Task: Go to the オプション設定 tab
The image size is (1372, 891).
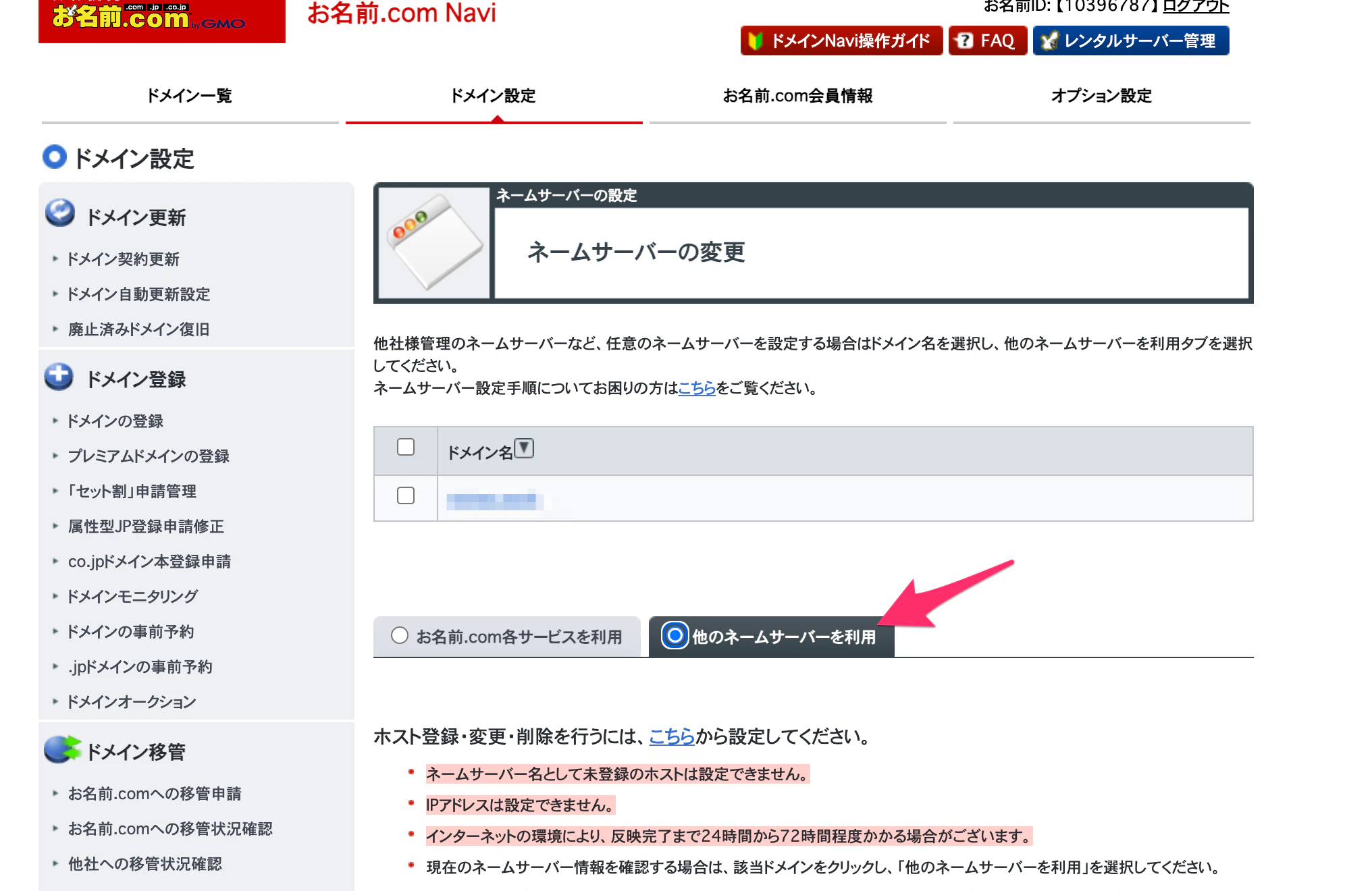Action: point(1101,96)
